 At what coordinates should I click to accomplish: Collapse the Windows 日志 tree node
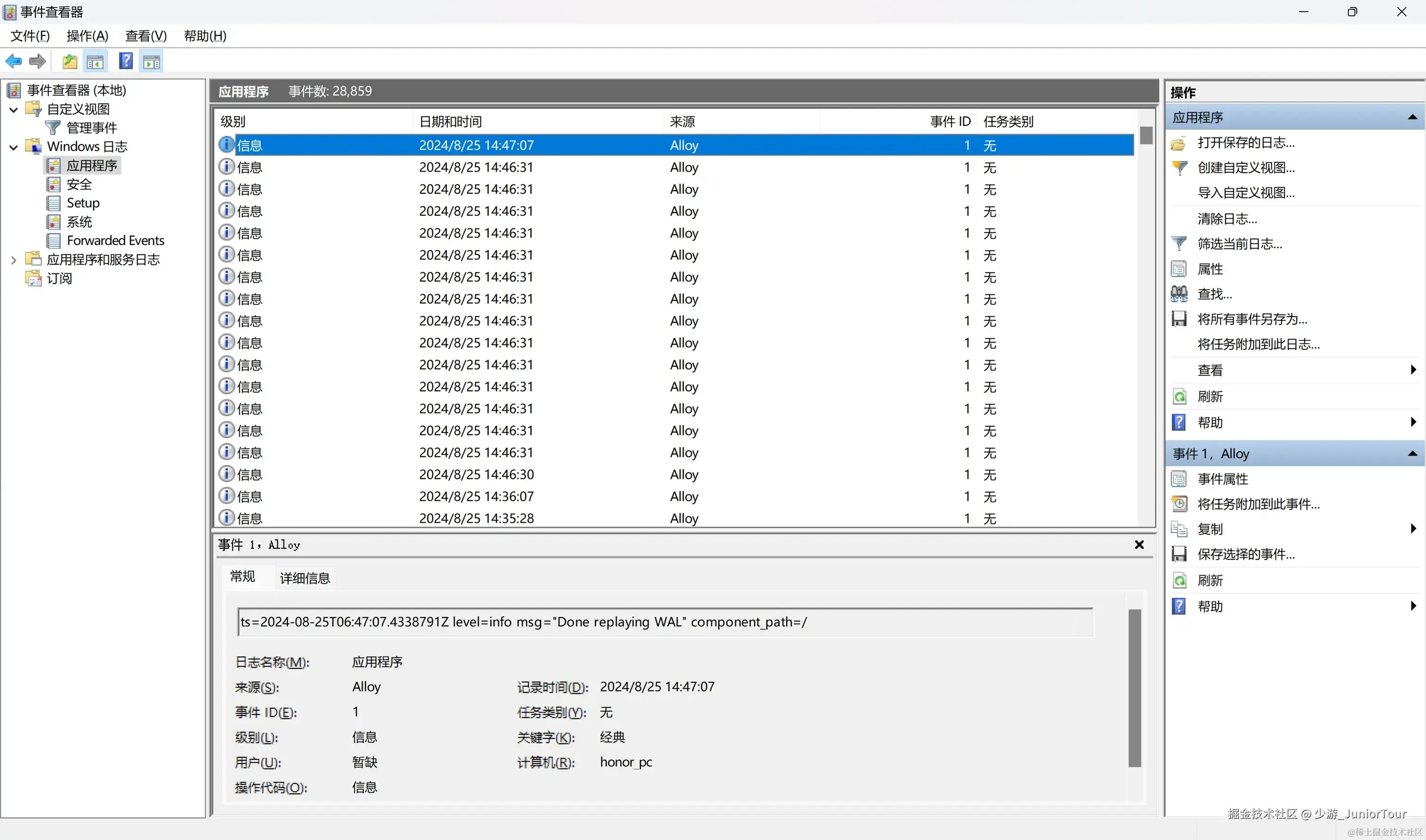point(14,147)
